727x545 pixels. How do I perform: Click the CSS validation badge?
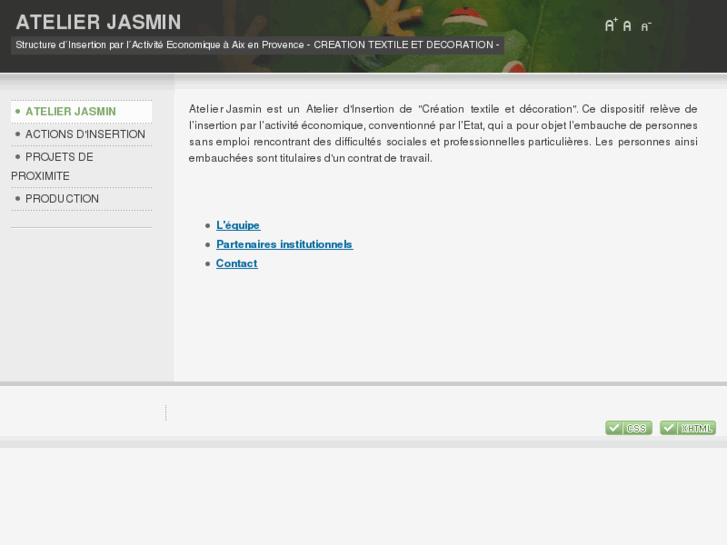629,428
